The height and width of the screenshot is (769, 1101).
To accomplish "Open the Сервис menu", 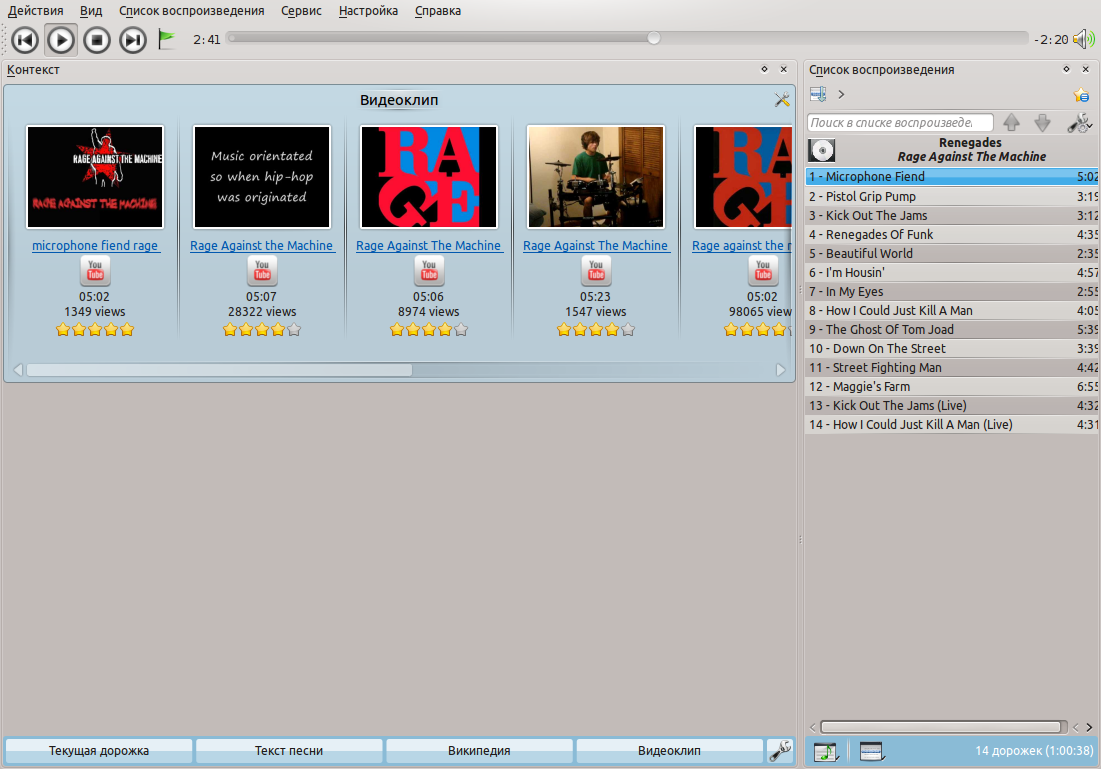I will click(x=301, y=11).
